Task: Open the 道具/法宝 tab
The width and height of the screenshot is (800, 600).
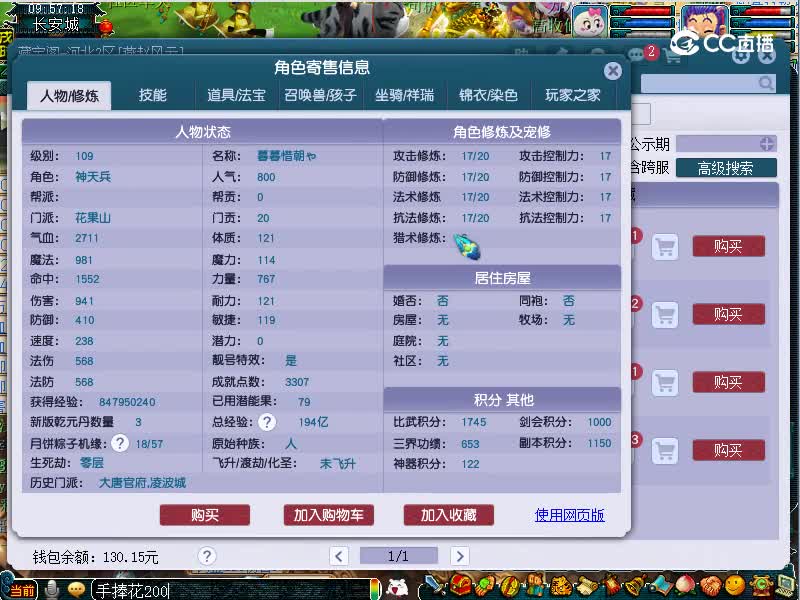Action: 236,95
